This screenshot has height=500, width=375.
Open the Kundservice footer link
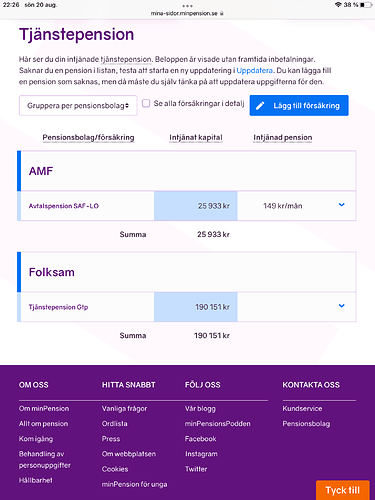click(x=302, y=409)
